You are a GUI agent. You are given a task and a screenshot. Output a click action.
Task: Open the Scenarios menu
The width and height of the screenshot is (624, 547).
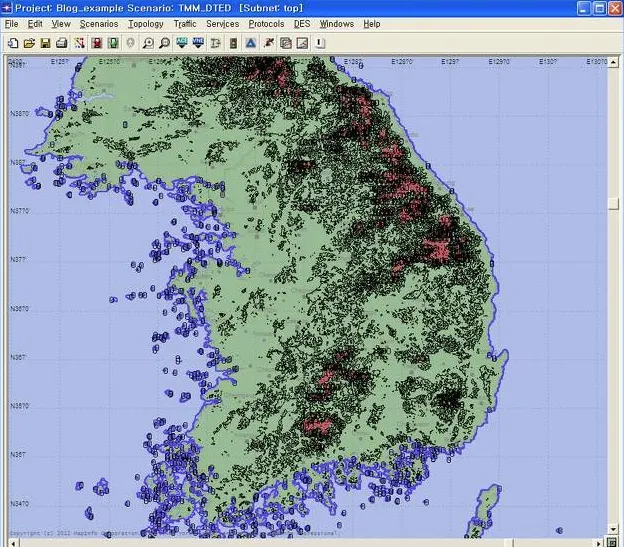coord(99,23)
